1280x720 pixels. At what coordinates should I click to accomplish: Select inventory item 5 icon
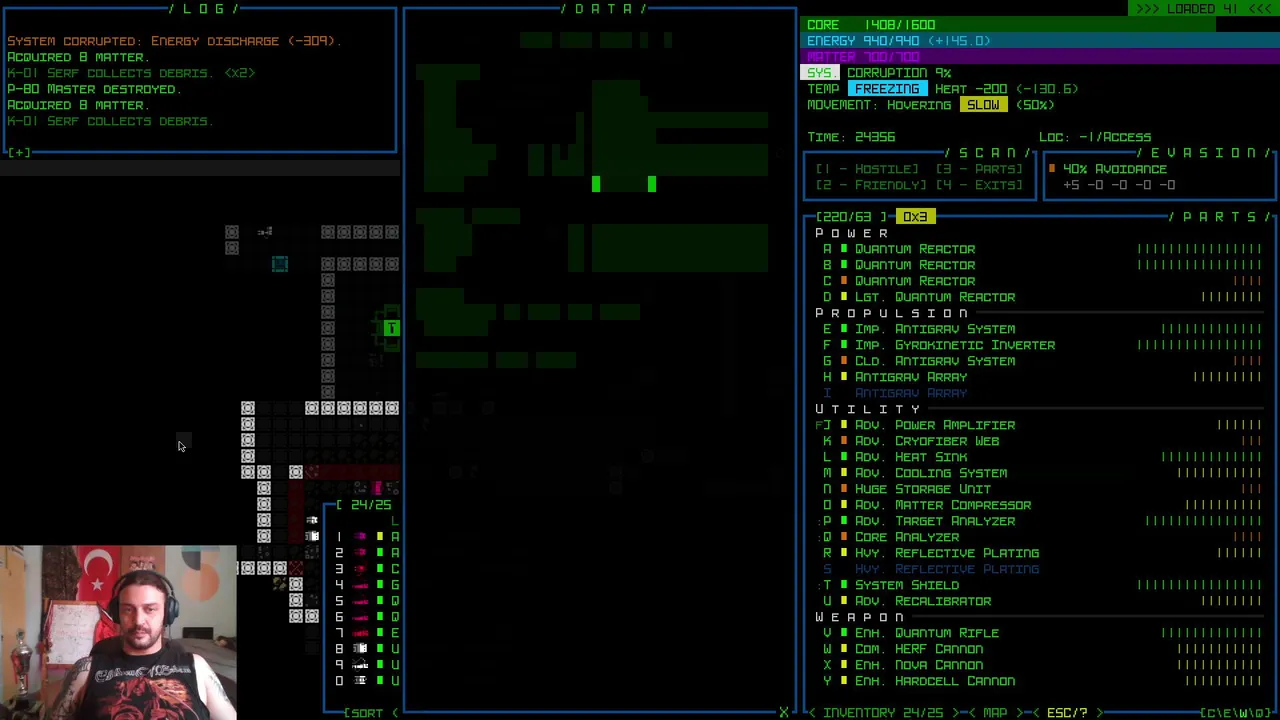tap(360, 601)
